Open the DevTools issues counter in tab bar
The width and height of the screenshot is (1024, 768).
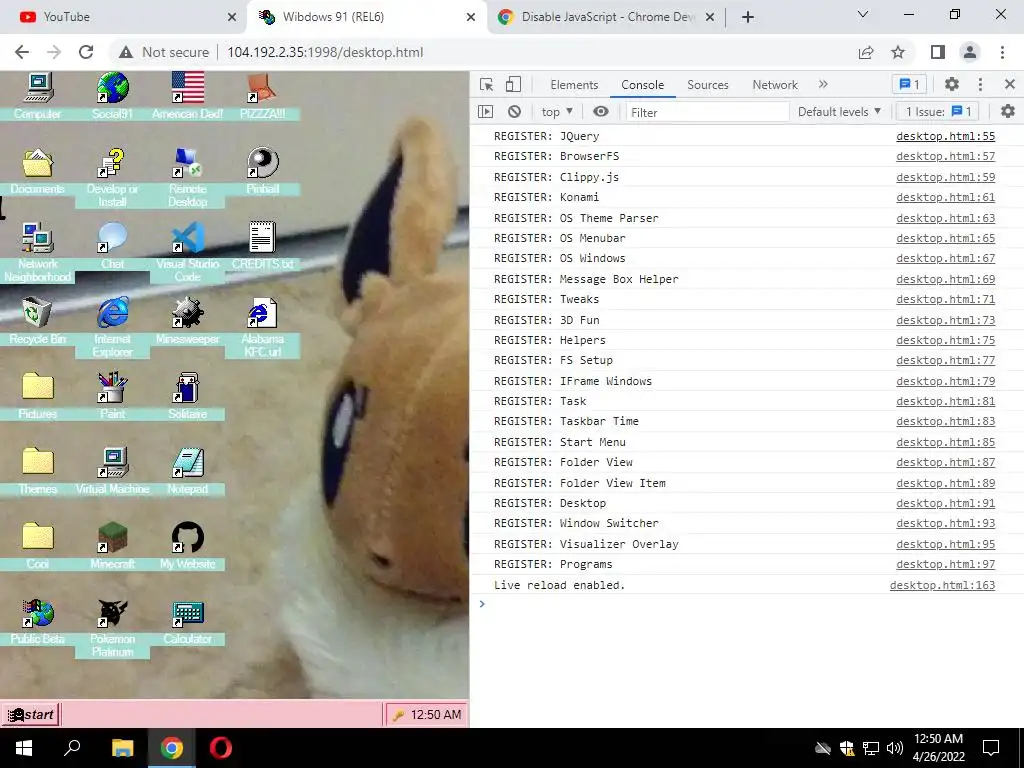coord(909,84)
